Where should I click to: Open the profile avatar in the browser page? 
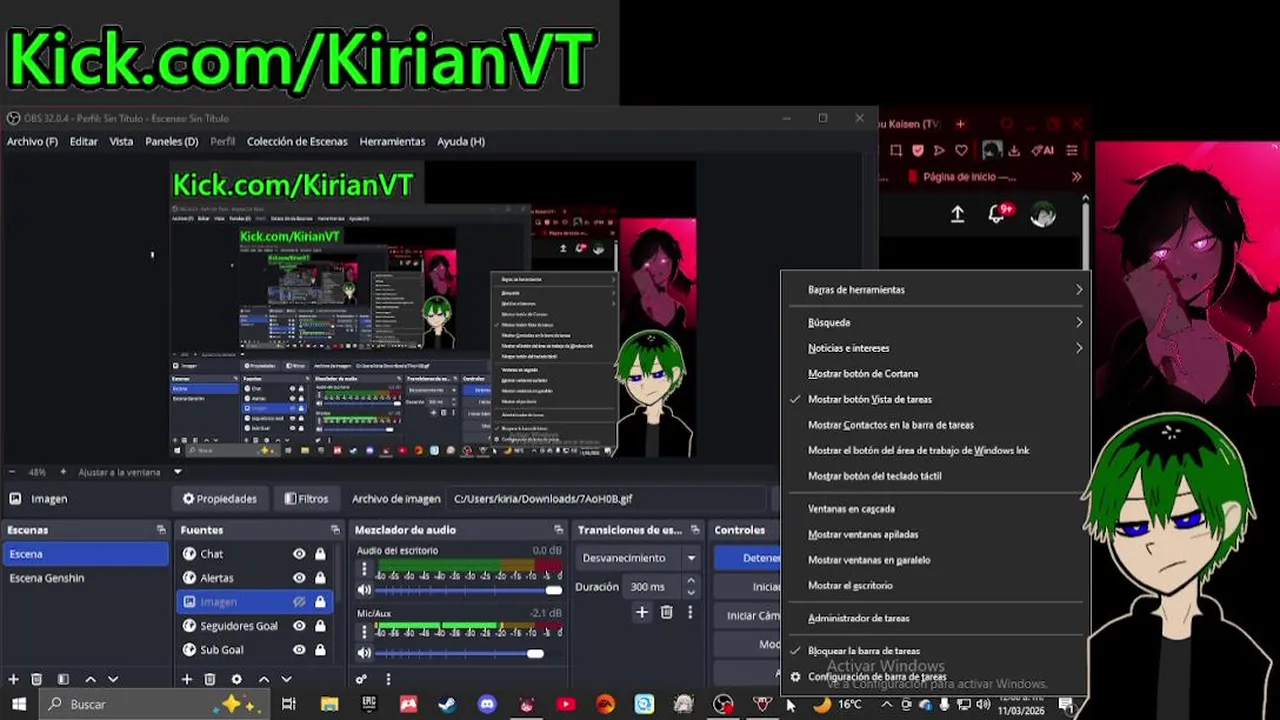point(1043,214)
